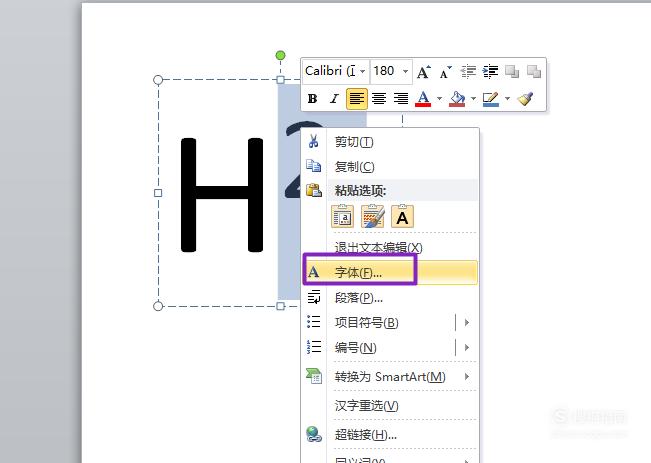
Task: Select 退出文本编辑(X) menu entry
Action: [x=390, y=247]
